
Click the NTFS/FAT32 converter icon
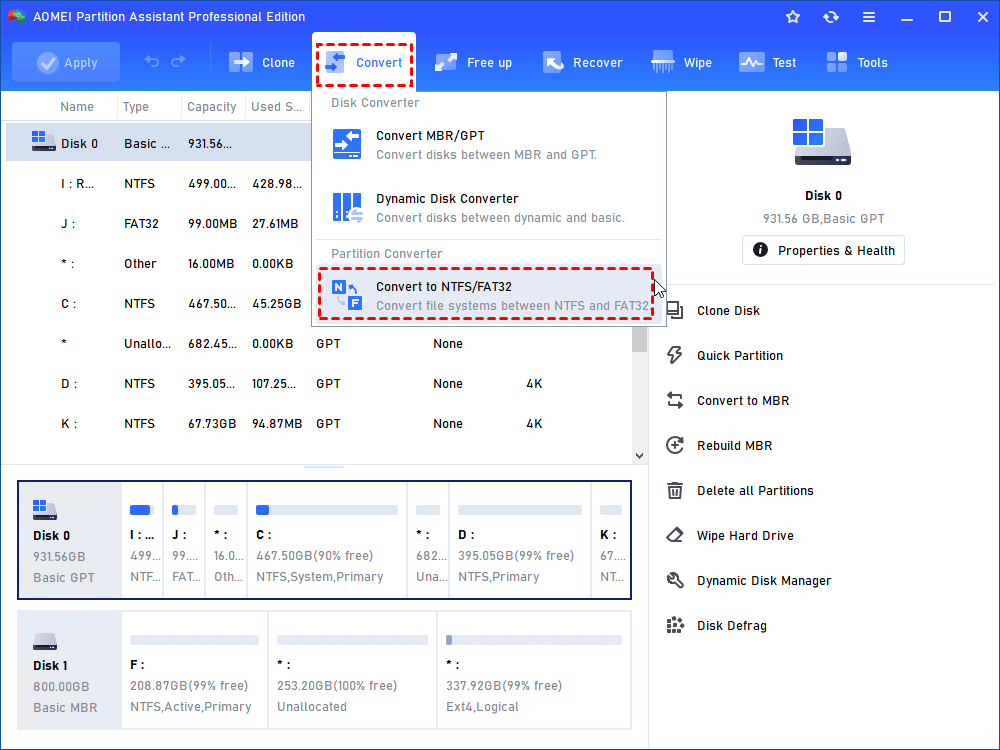(347, 295)
